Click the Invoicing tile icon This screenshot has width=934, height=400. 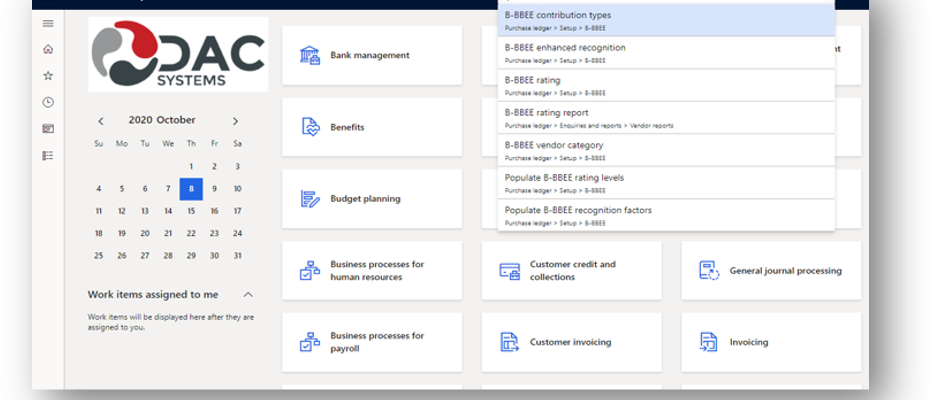[x=709, y=342]
